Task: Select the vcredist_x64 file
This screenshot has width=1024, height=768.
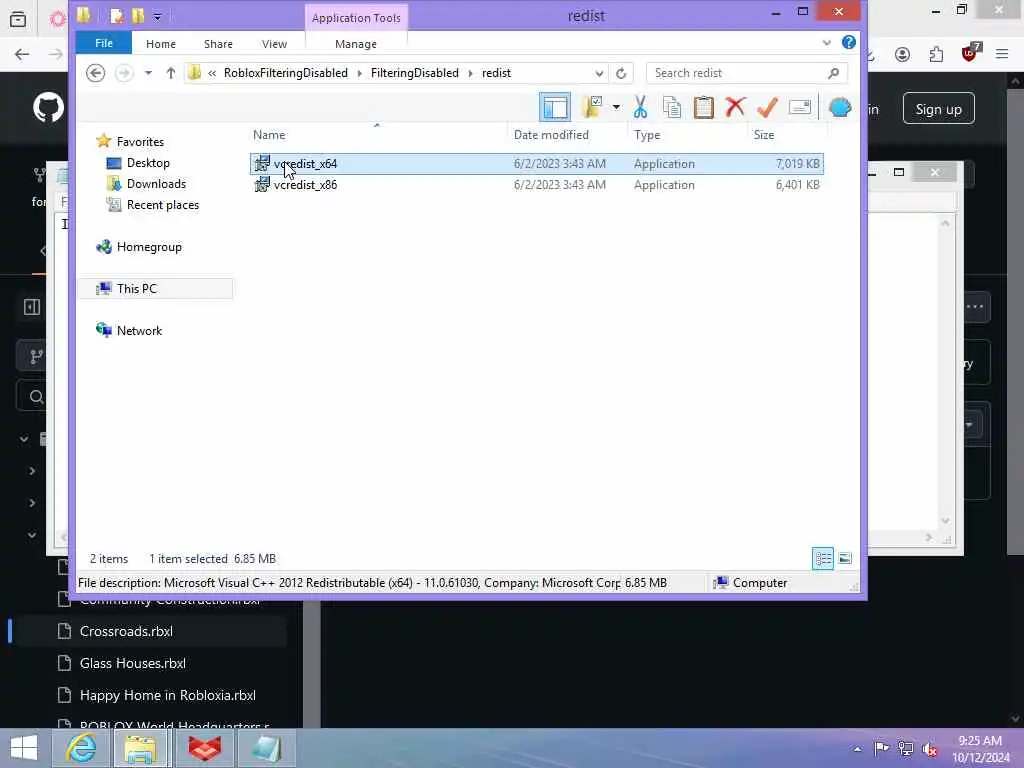Action: (x=537, y=164)
